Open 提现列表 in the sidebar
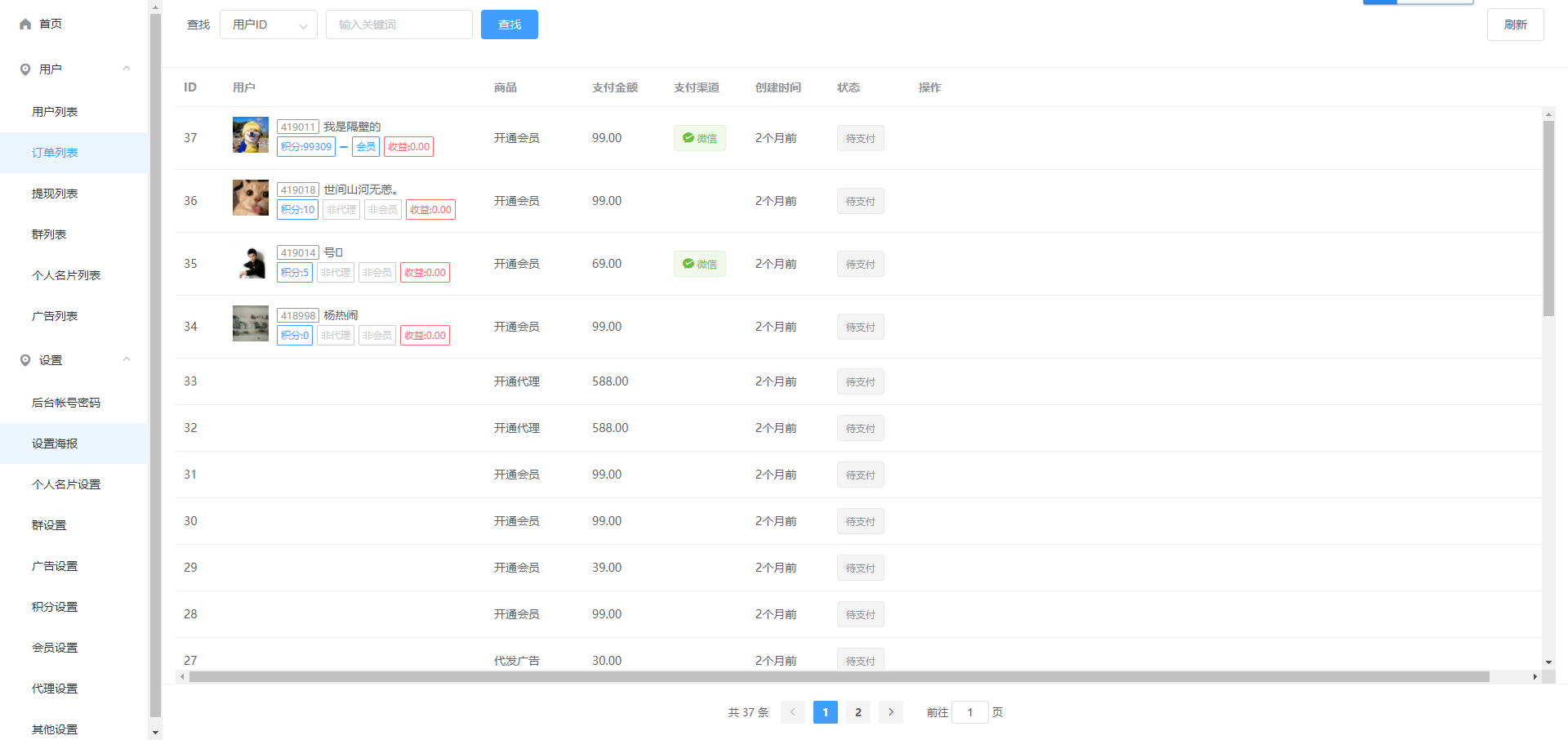This screenshot has width=1568, height=740. point(55,194)
